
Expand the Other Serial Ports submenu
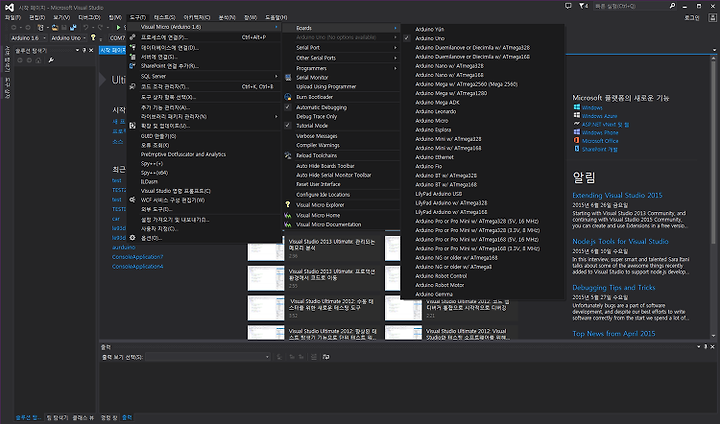click(x=341, y=58)
